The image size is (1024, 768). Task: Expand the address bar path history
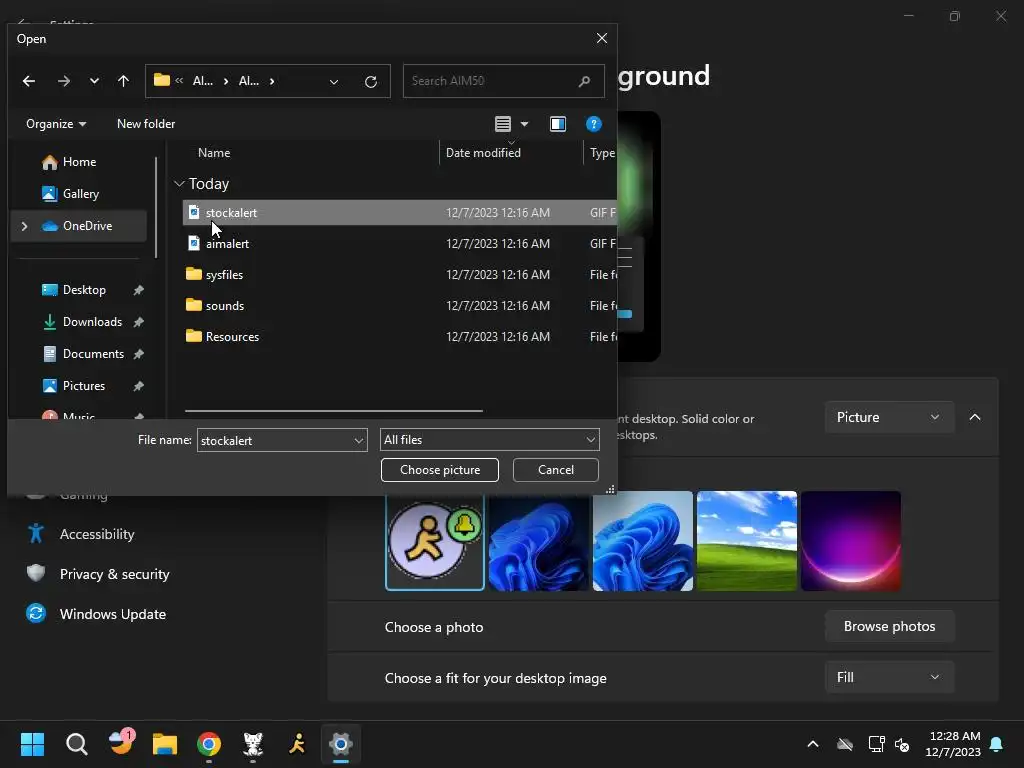click(x=334, y=82)
